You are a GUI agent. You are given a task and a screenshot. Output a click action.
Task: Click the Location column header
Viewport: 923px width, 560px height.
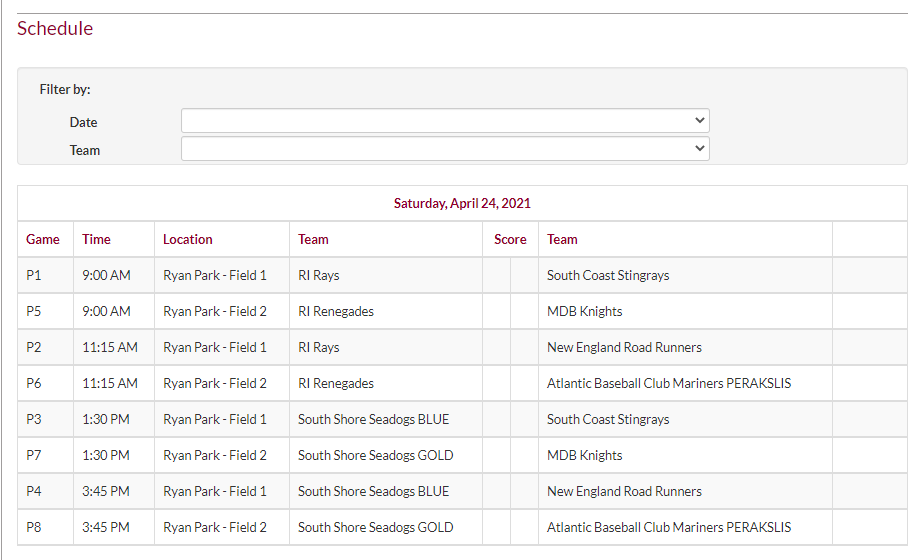click(x=188, y=239)
